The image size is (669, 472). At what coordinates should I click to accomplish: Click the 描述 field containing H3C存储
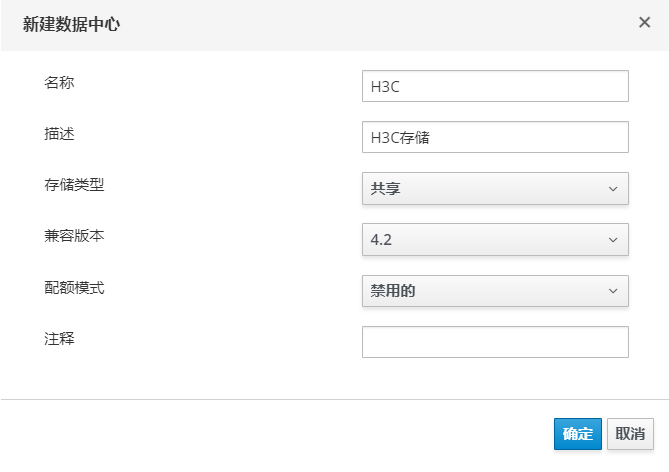[495, 138]
